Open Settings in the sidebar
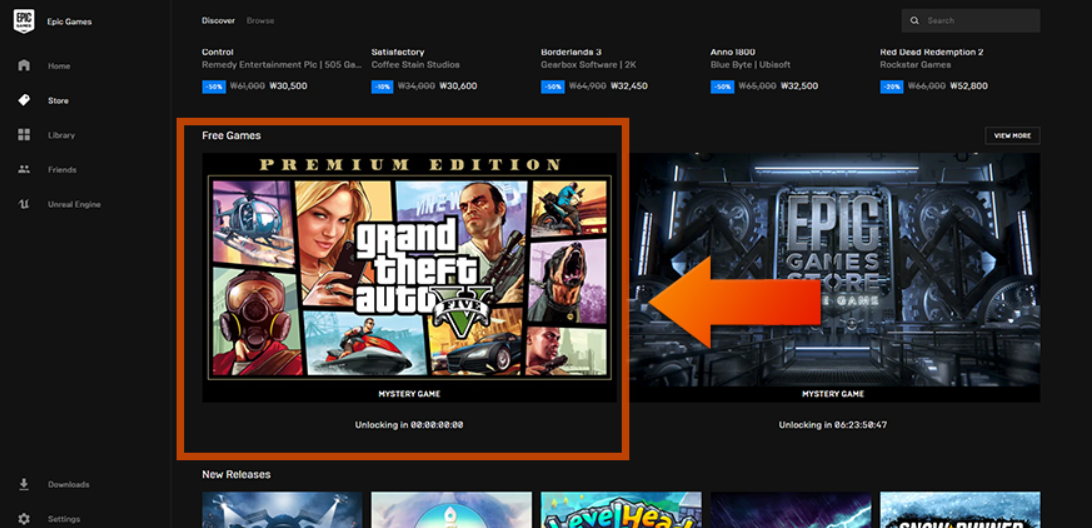The image size is (1092, 528). [64, 520]
